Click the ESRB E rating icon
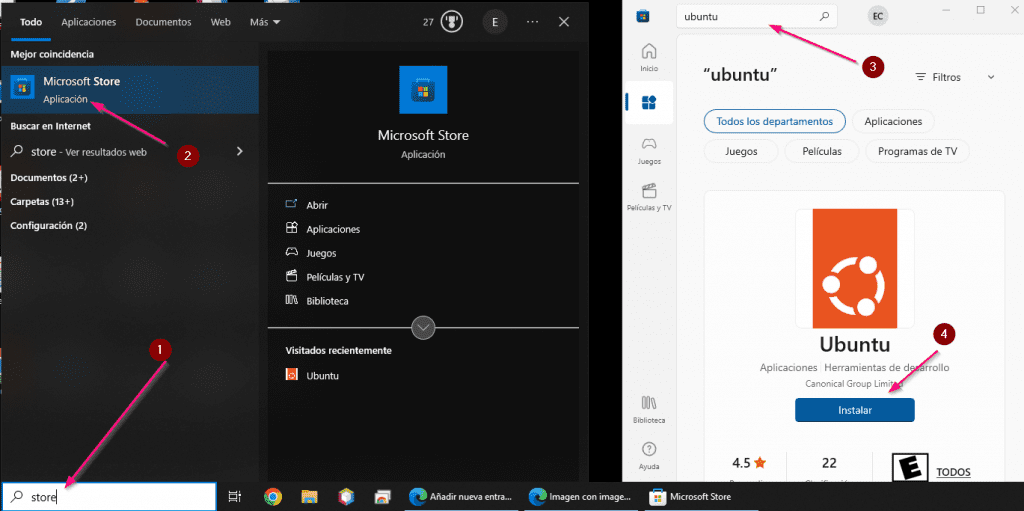The image size is (1024, 511). [x=910, y=469]
